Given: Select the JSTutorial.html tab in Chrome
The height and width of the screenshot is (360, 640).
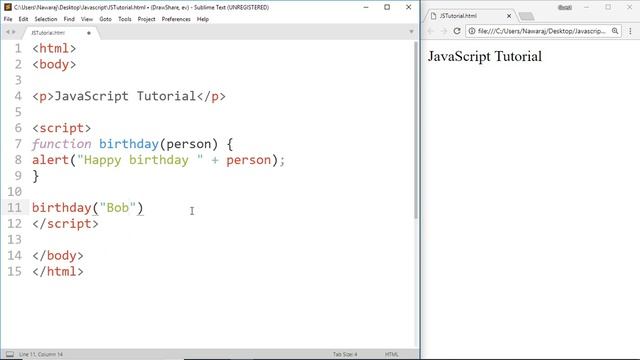Looking at the screenshot, I should tap(469, 16).
